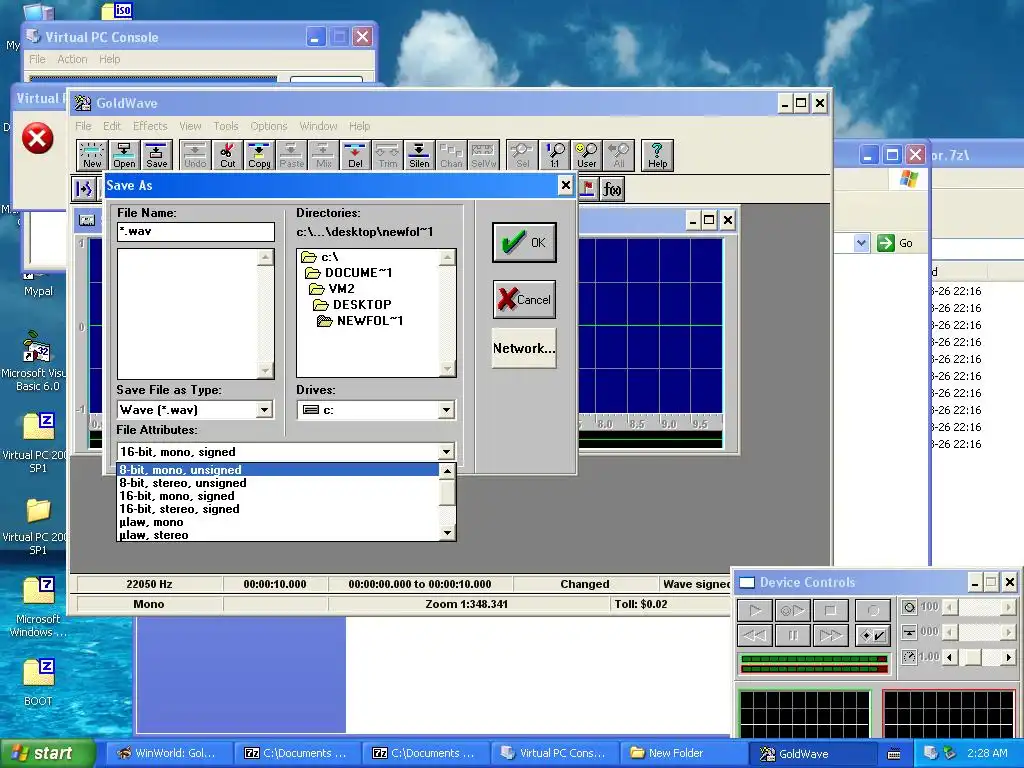
Task: Open the Save File as Type dropdown
Action: pos(264,410)
